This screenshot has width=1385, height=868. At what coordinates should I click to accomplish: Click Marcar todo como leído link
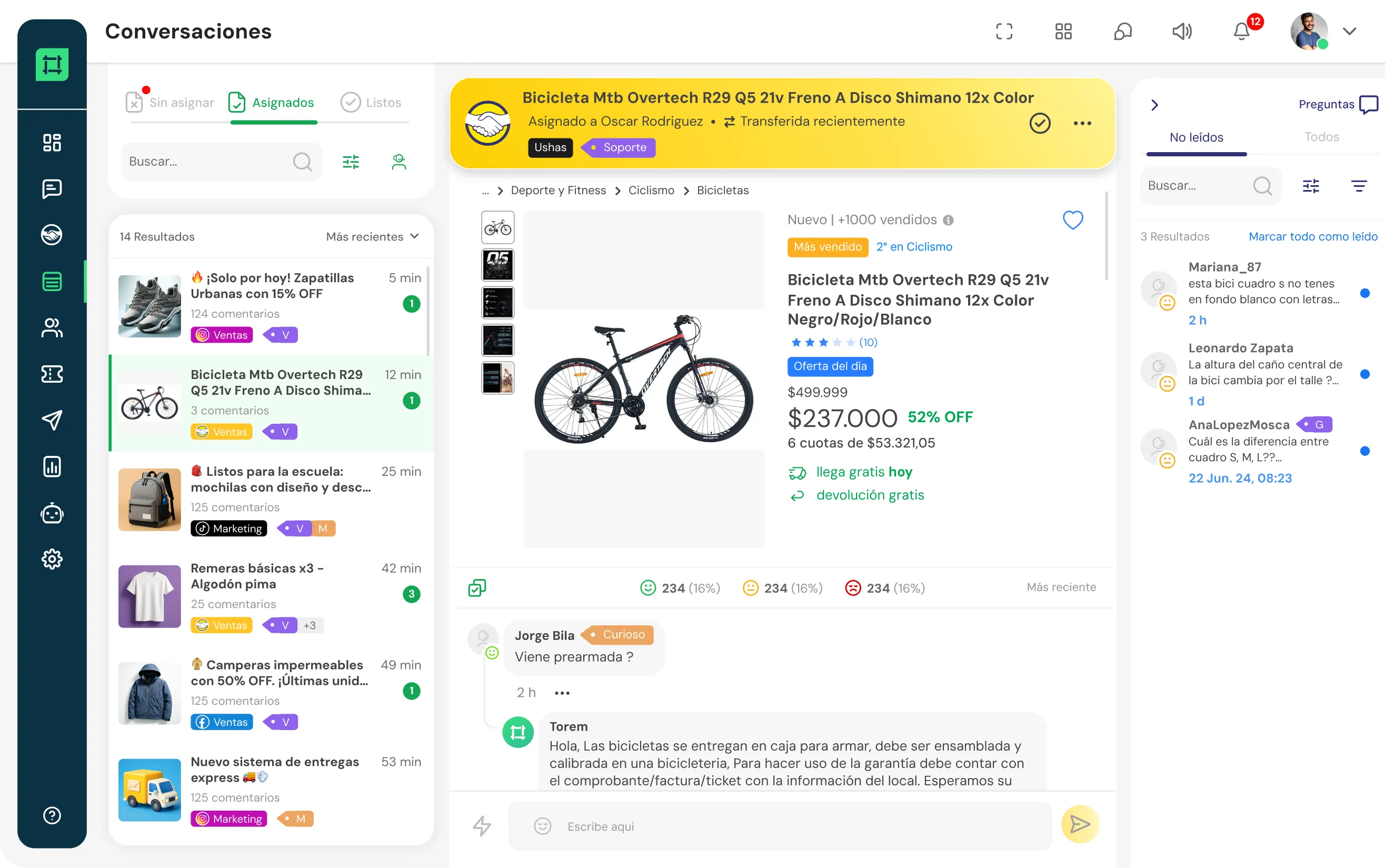pyautogui.click(x=1313, y=236)
